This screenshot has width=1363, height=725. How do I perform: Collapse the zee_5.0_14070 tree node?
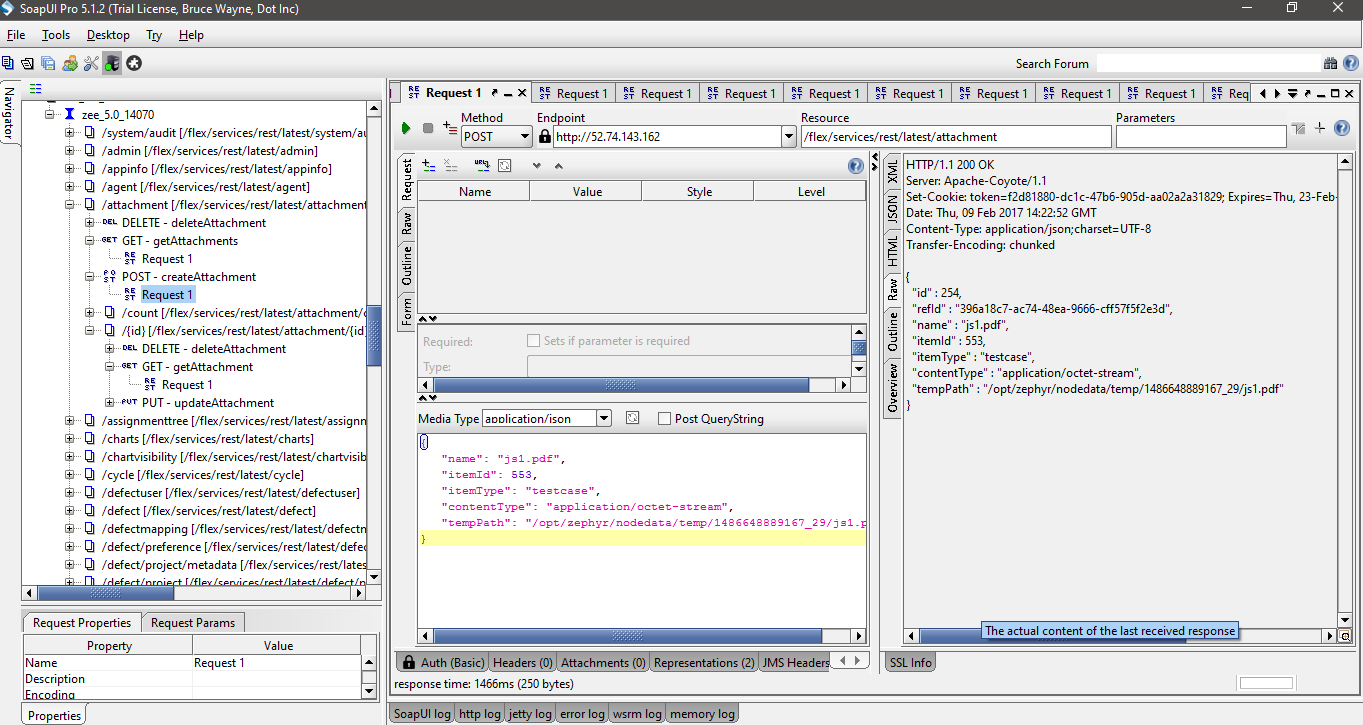50,115
